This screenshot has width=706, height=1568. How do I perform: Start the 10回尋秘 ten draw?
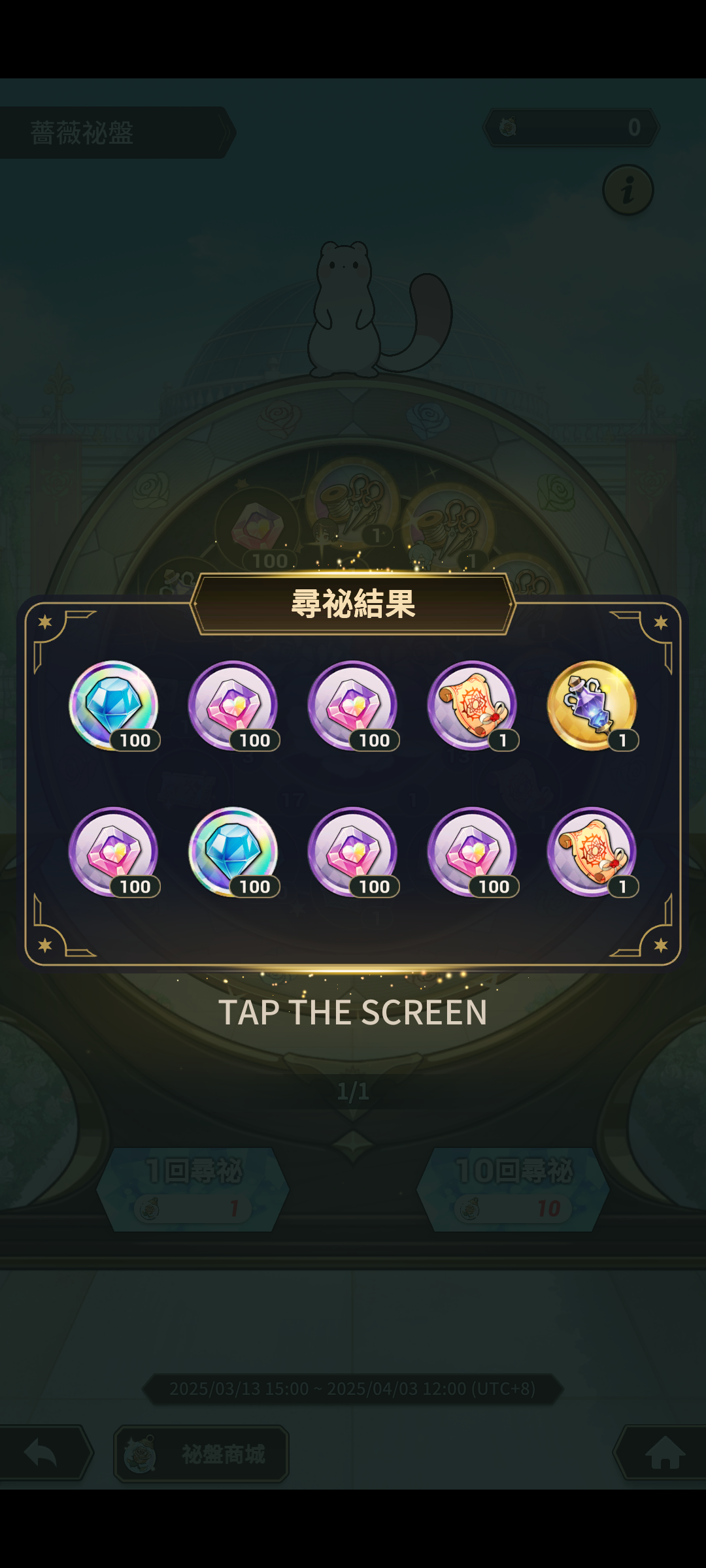click(x=513, y=1189)
